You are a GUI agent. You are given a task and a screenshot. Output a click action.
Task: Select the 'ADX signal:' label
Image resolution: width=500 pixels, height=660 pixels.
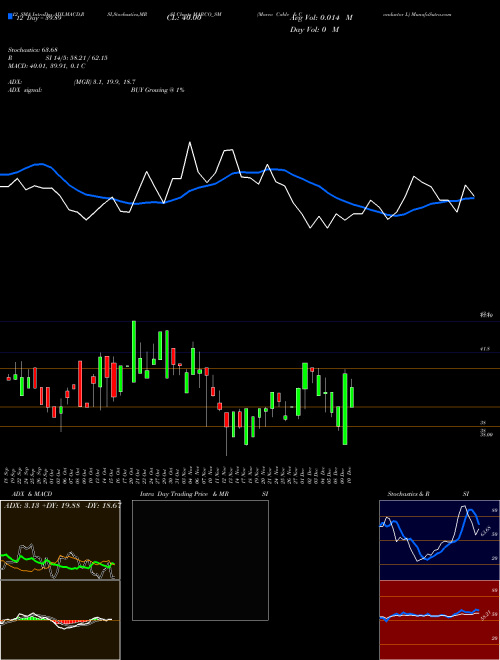[x=24, y=90]
